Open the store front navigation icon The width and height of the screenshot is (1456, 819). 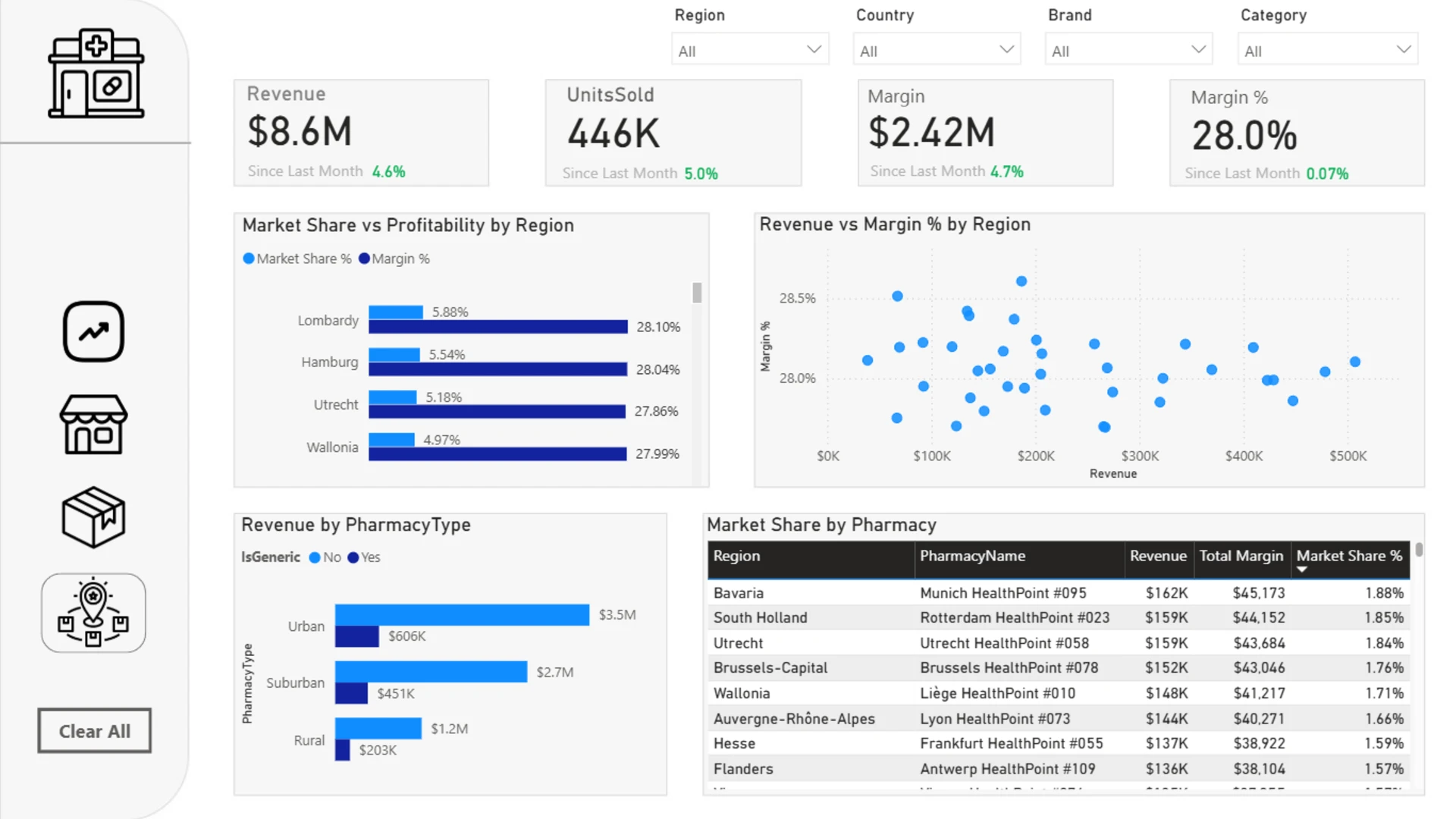click(93, 425)
